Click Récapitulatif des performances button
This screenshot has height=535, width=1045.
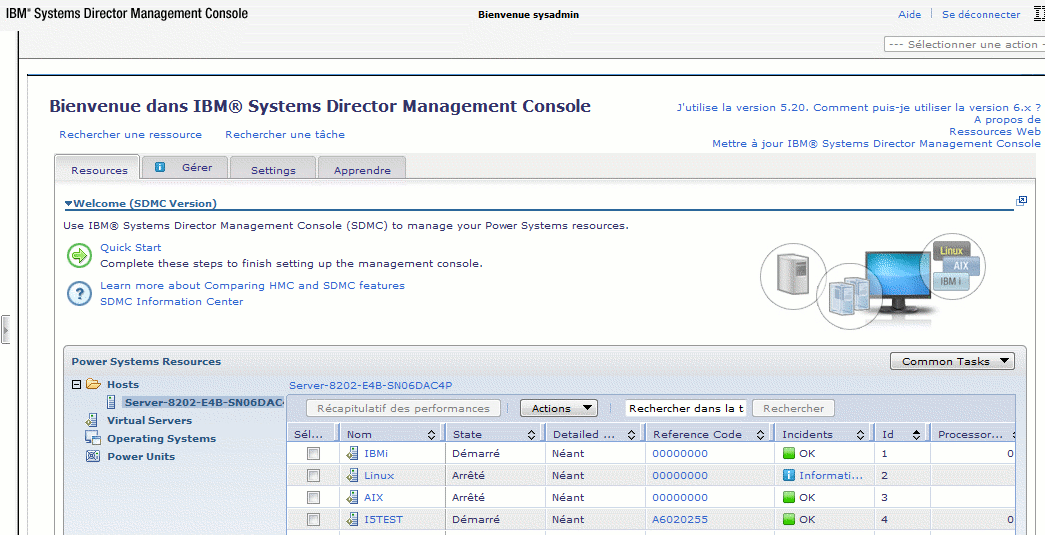404,408
